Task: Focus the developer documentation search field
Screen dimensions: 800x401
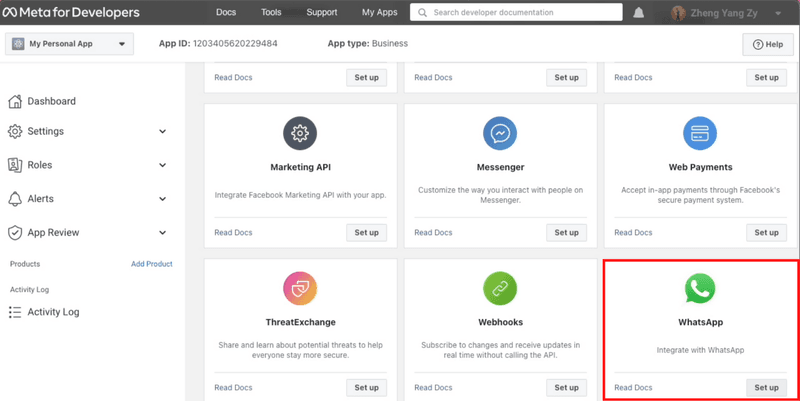Action: point(516,12)
